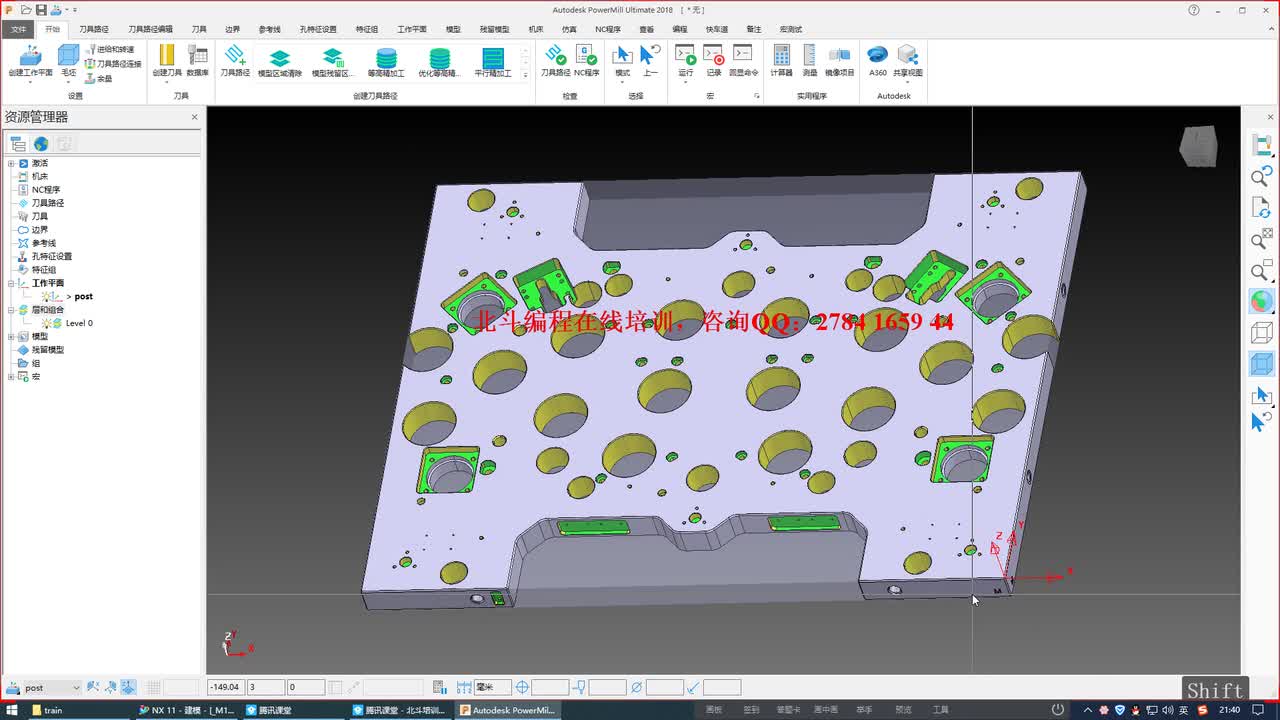Select the NC程序 tree item

point(45,190)
